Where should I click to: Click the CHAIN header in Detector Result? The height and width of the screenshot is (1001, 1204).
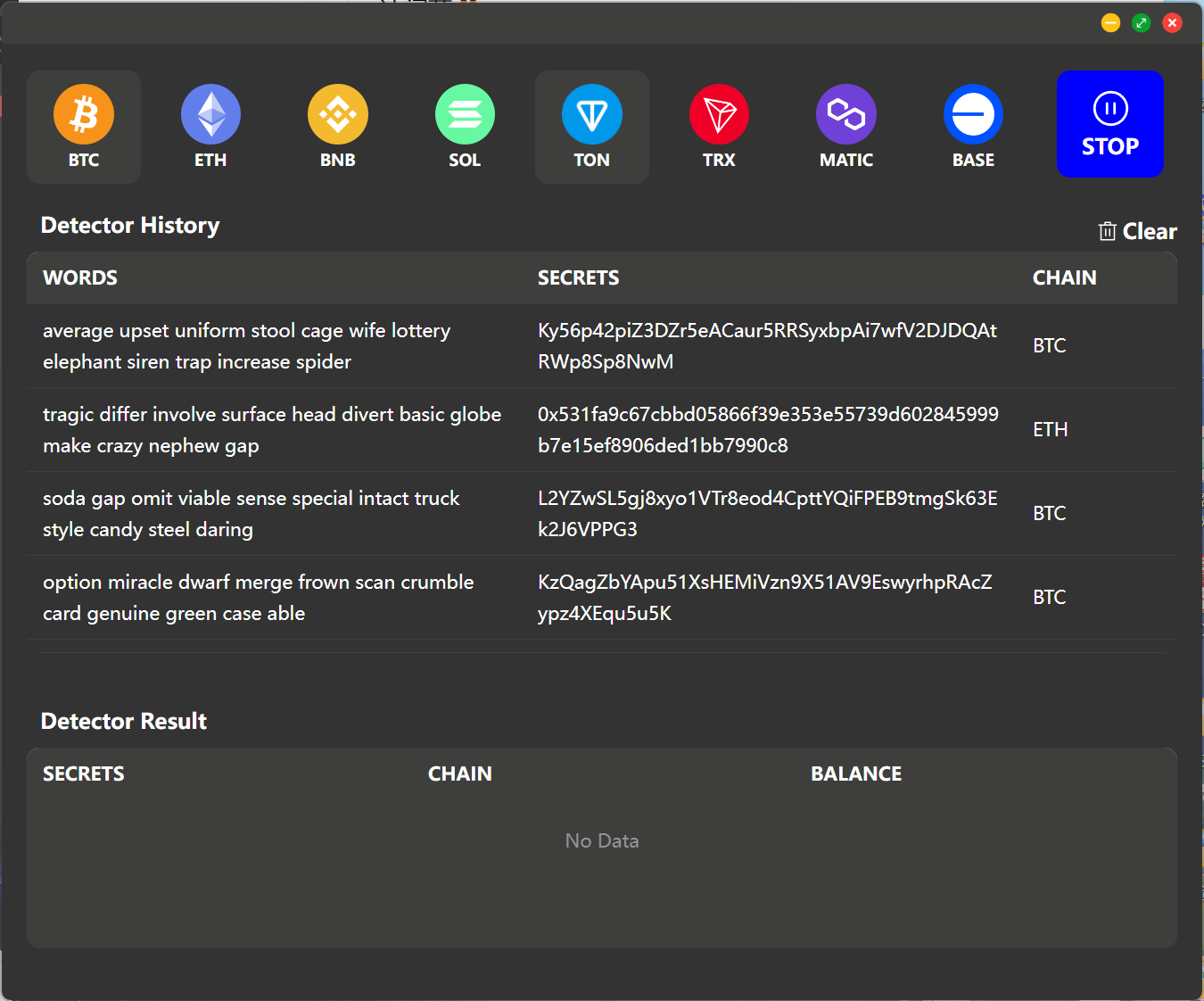click(x=459, y=774)
